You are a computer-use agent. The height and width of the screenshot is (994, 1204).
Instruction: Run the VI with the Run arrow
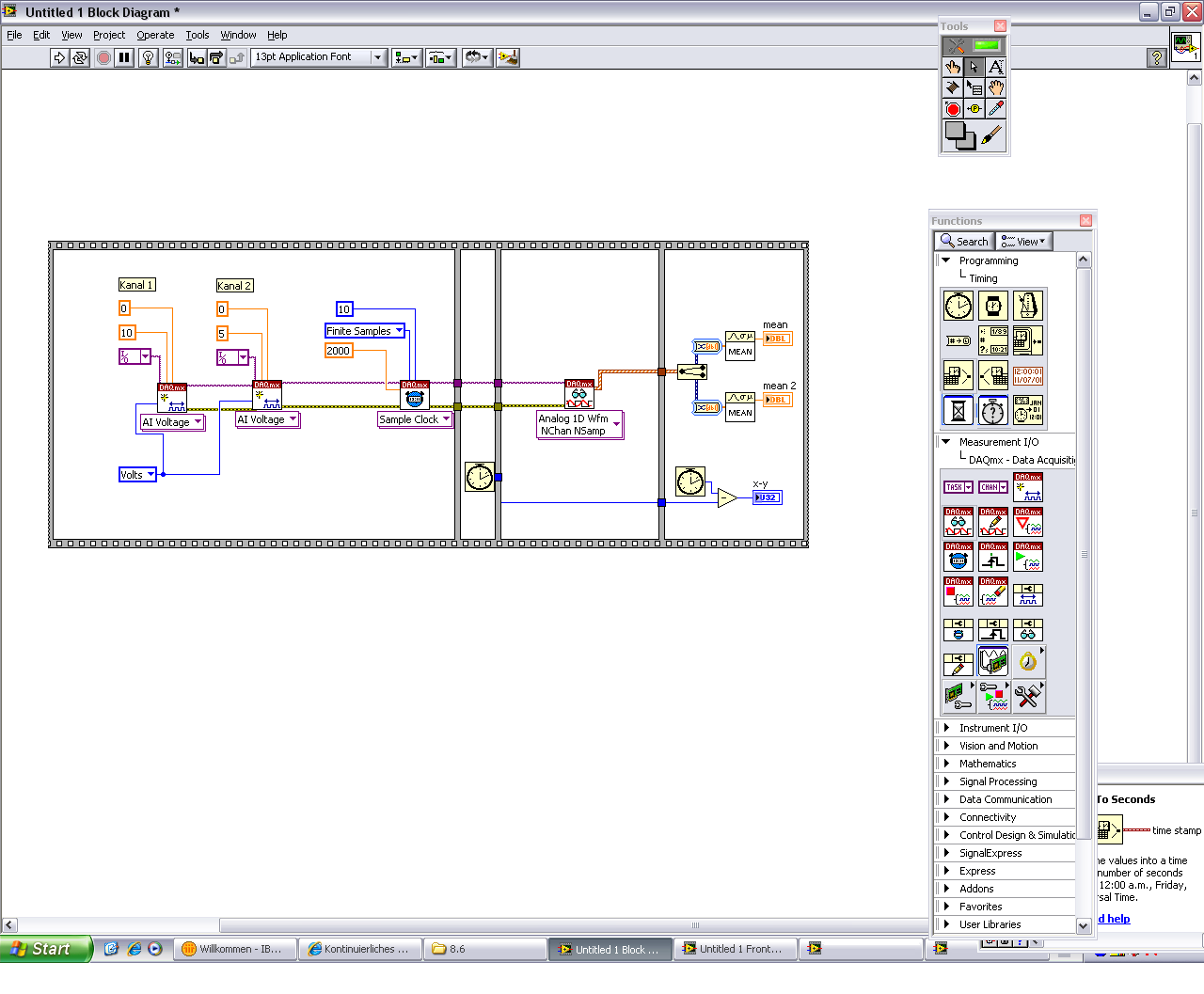click(x=59, y=57)
